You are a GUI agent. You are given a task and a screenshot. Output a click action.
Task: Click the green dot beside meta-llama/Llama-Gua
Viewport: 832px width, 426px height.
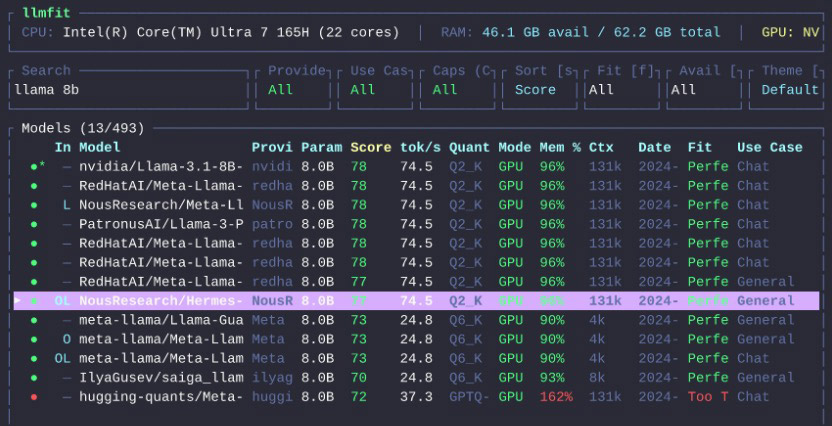click(34, 320)
